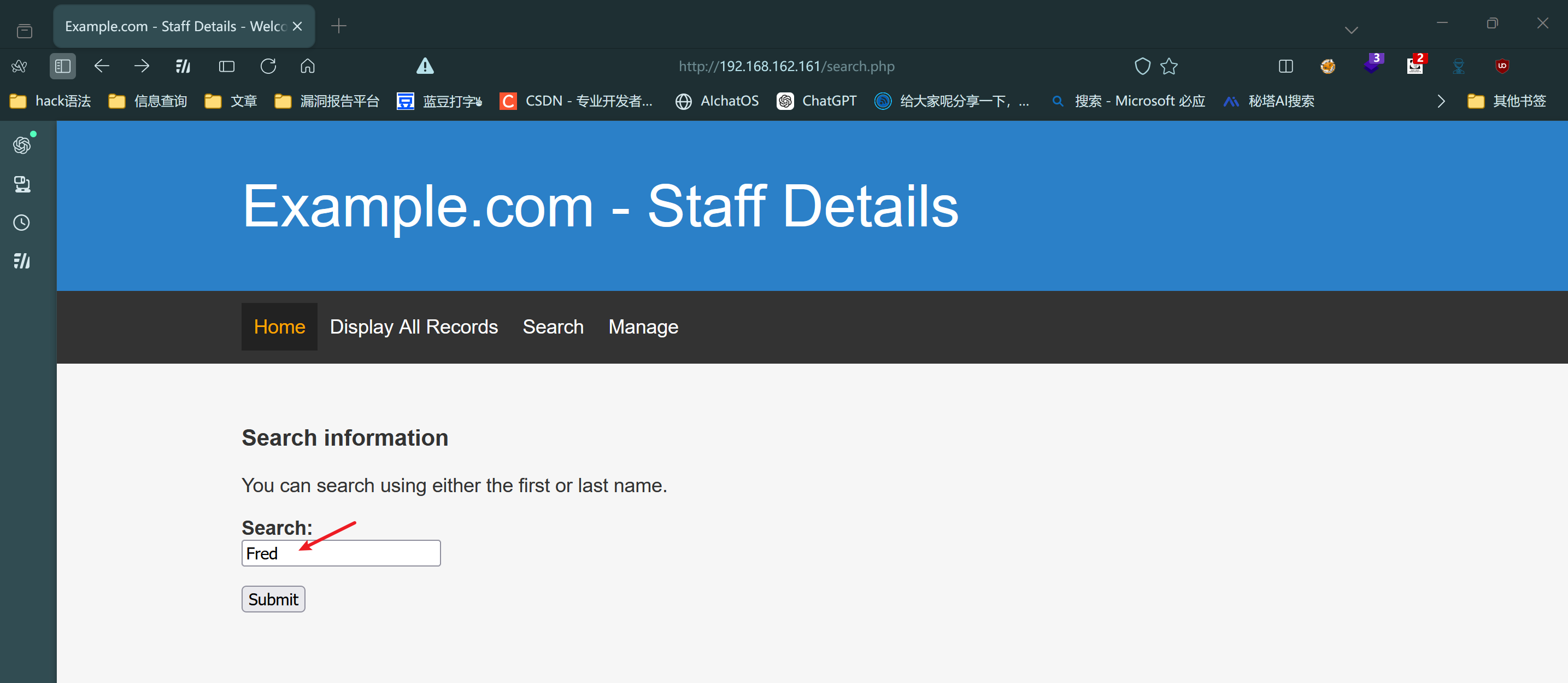Open ChatGPT icon in left sidebar
The width and height of the screenshot is (1568, 683).
click(22, 145)
